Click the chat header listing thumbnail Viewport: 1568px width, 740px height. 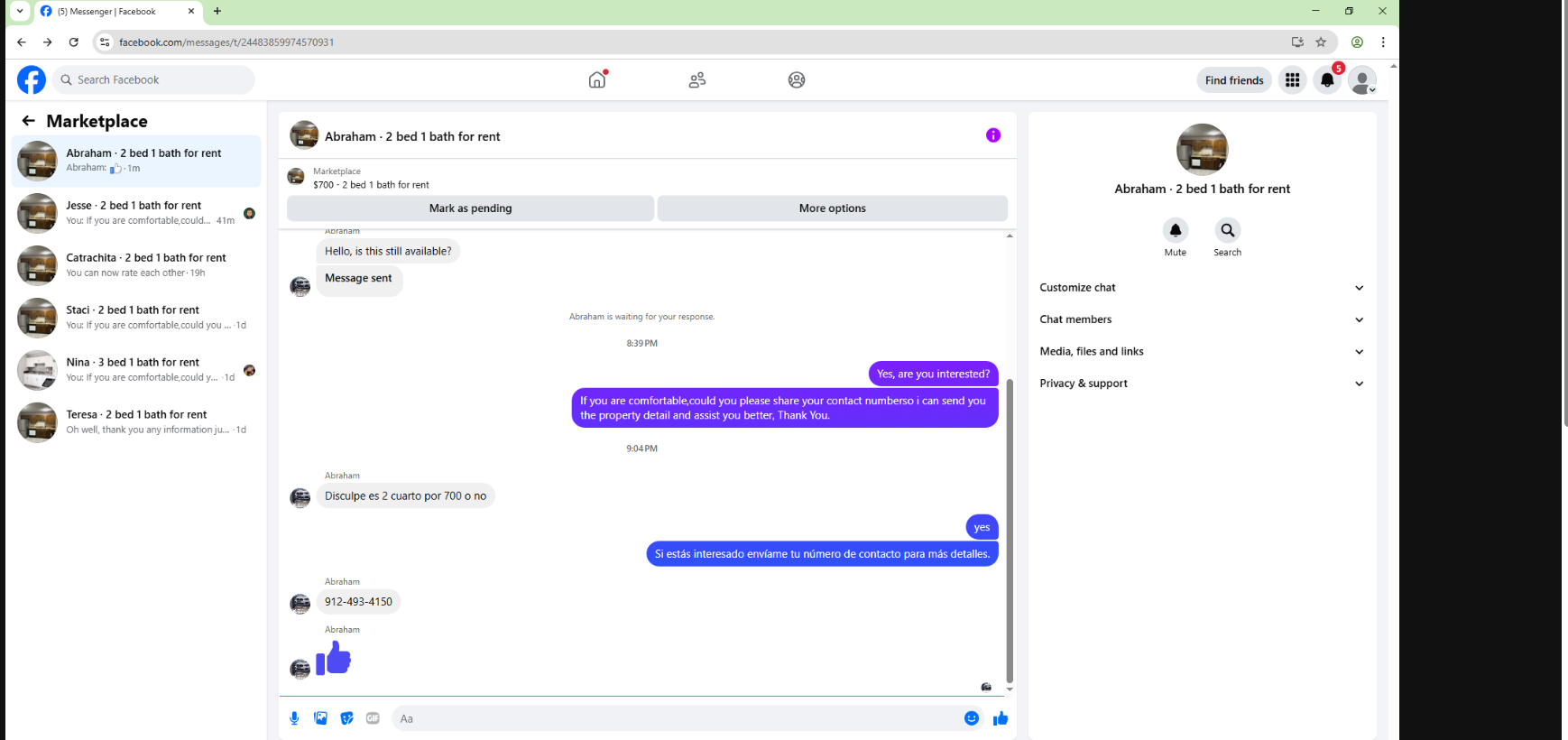(x=304, y=135)
